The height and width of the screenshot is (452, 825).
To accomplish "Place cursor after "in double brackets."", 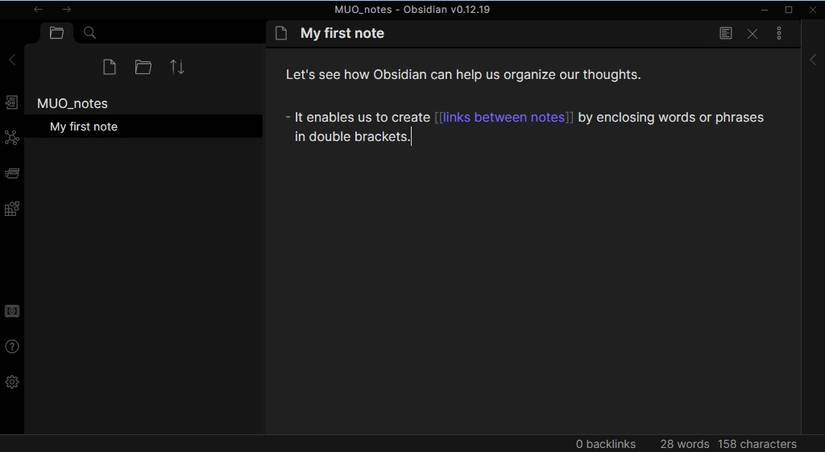I will click(411, 137).
